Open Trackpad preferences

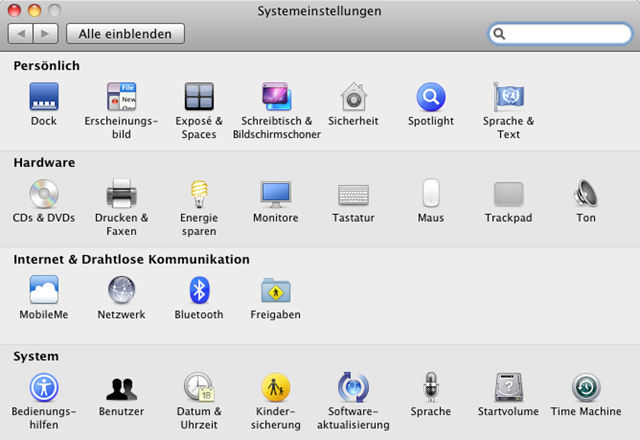click(508, 194)
